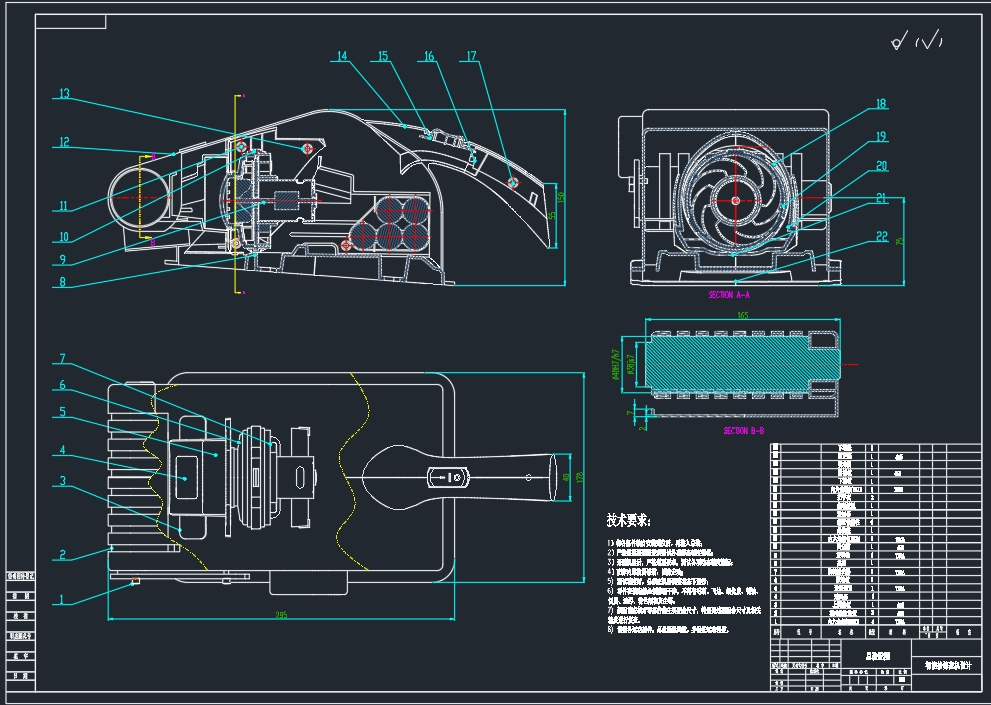Select part callout number 13

64,94
